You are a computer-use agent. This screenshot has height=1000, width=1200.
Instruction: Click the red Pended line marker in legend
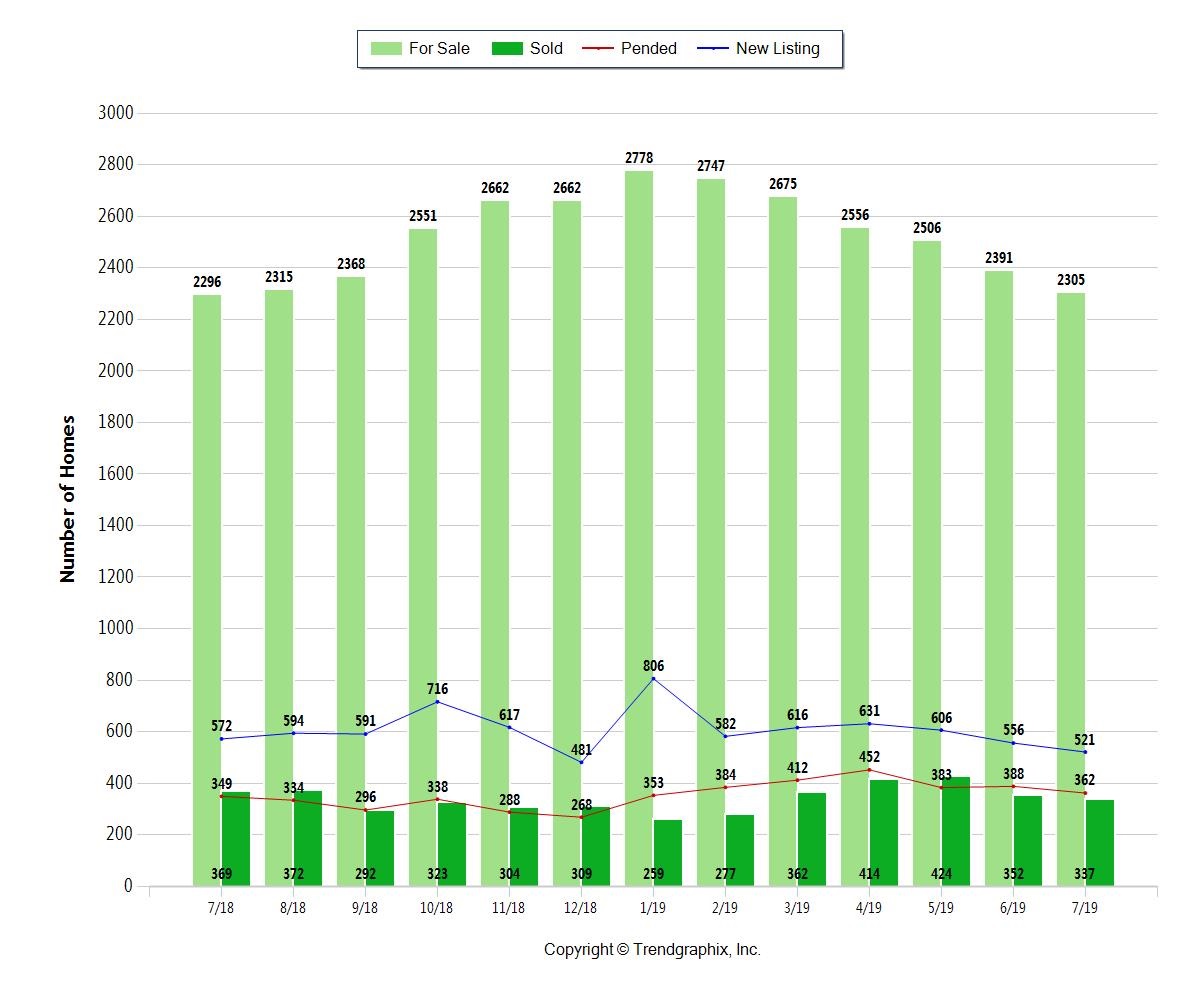point(596,49)
